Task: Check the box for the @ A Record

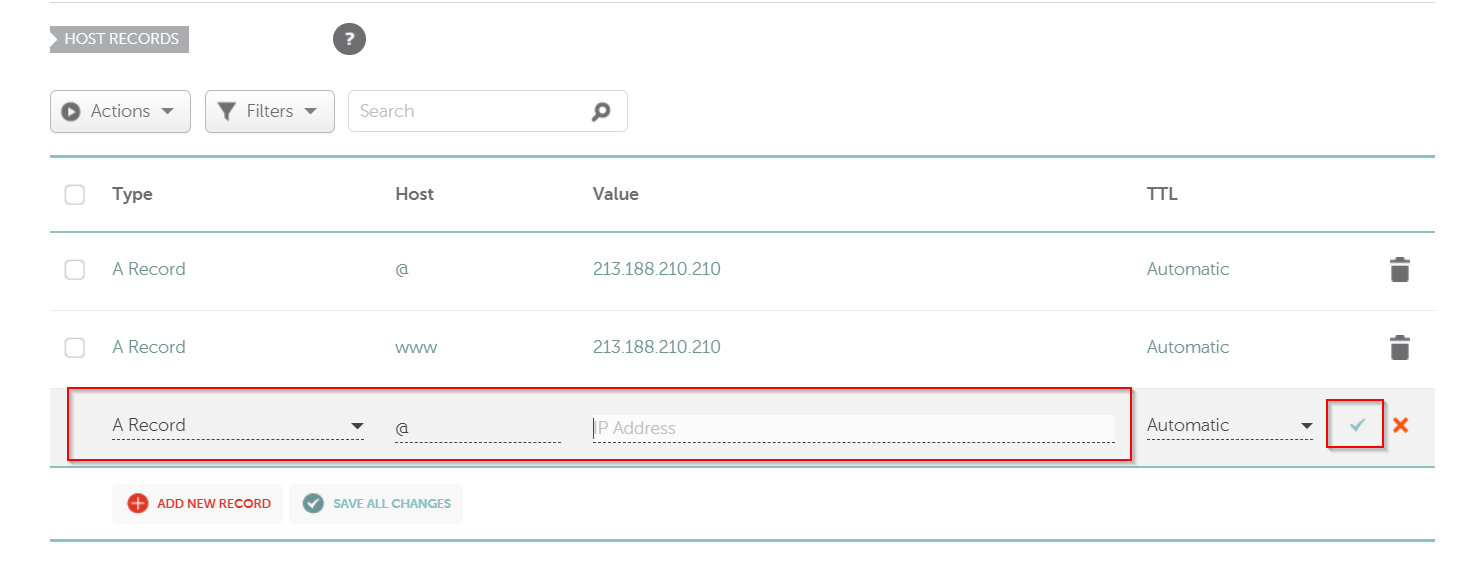Action: tap(75, 270)
